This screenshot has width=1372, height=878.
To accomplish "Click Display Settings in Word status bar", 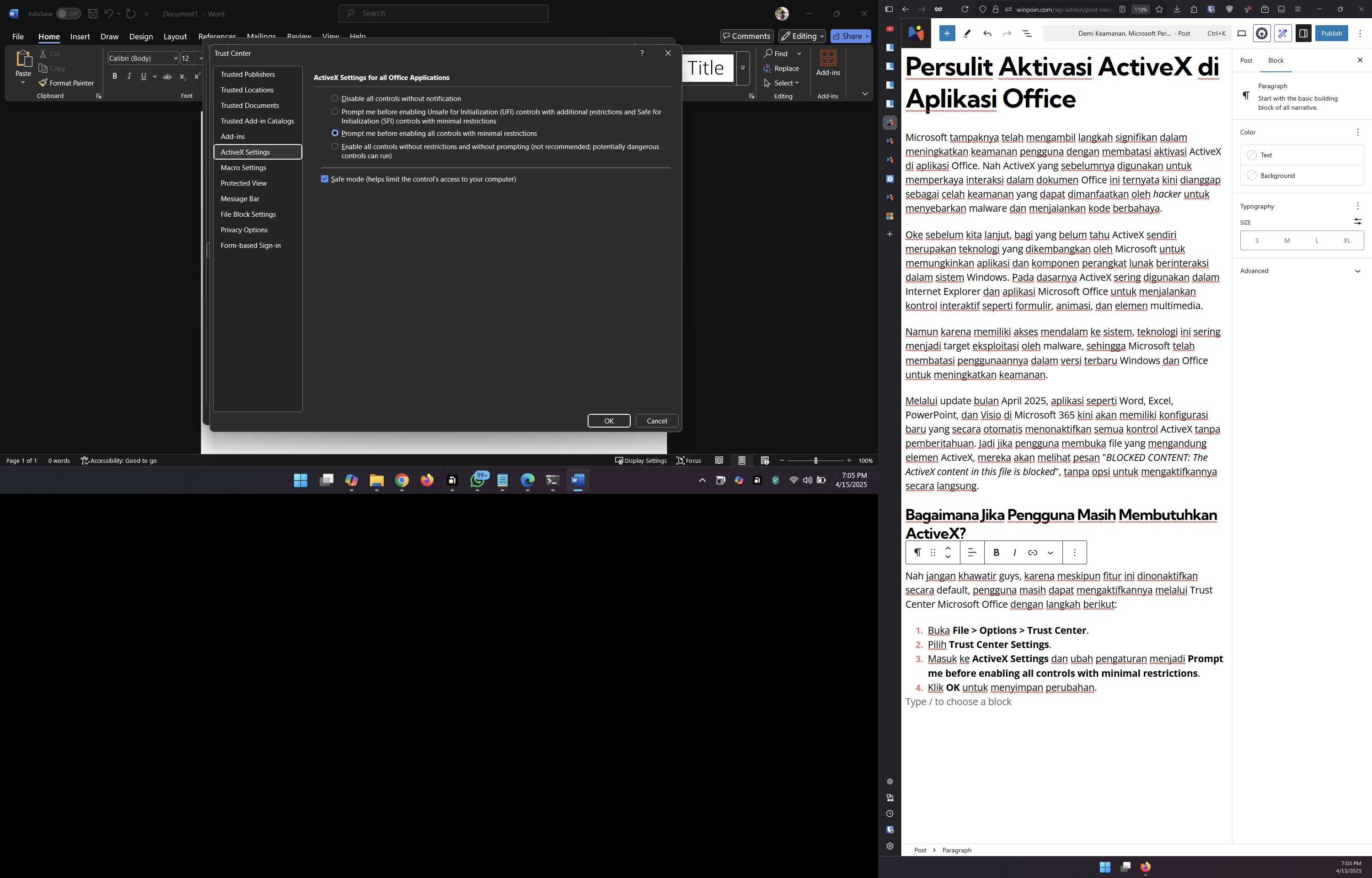I will tap(641, 460).
